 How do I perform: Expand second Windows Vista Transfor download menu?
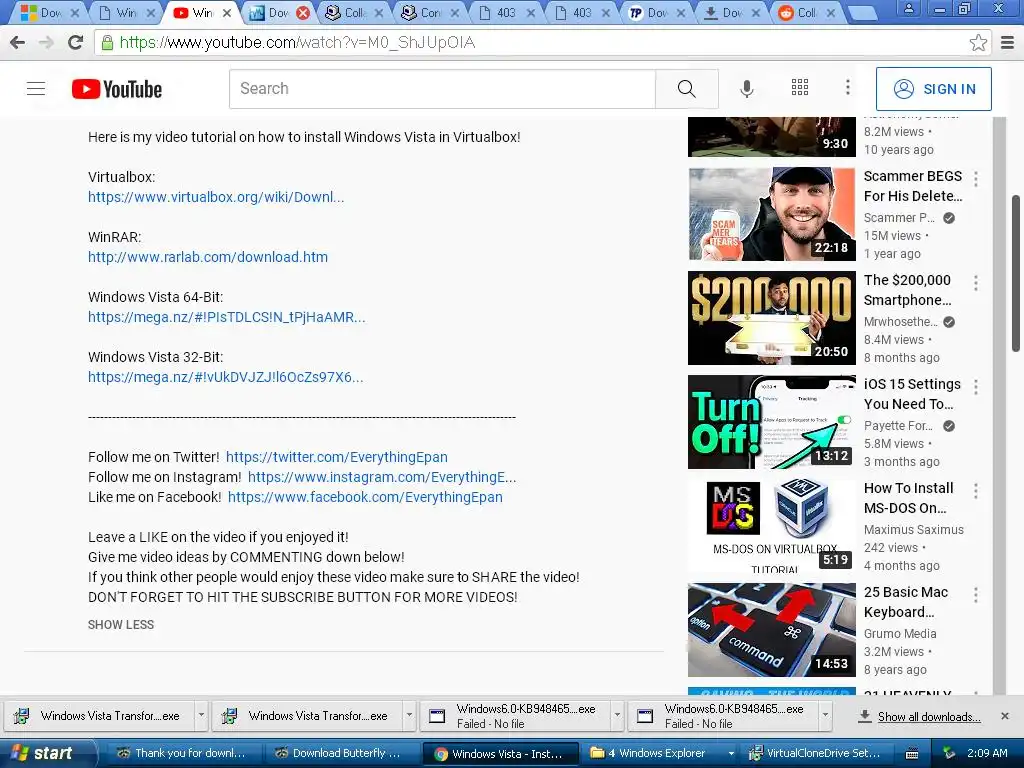(x=409, y=716)
